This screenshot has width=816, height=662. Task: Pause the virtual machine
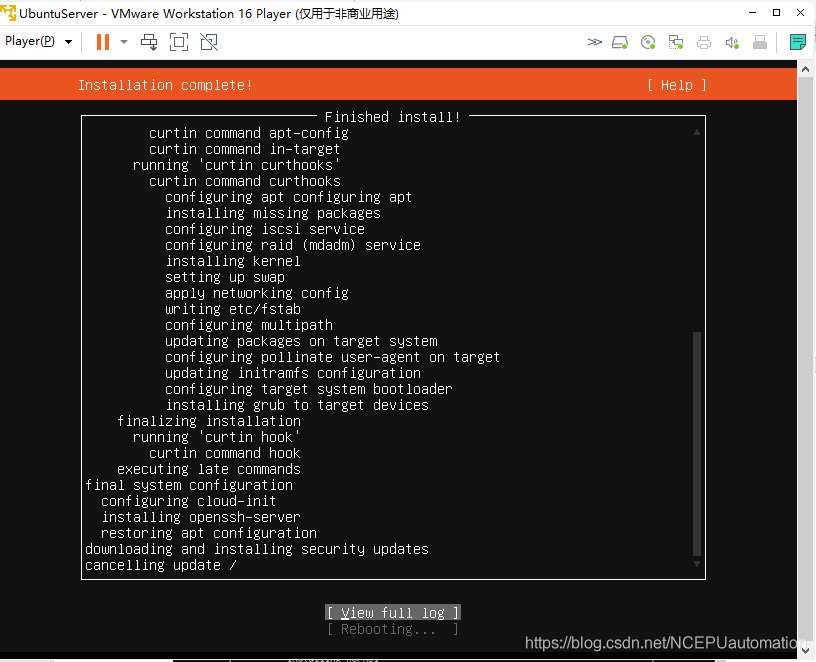(x=103, y=42)
